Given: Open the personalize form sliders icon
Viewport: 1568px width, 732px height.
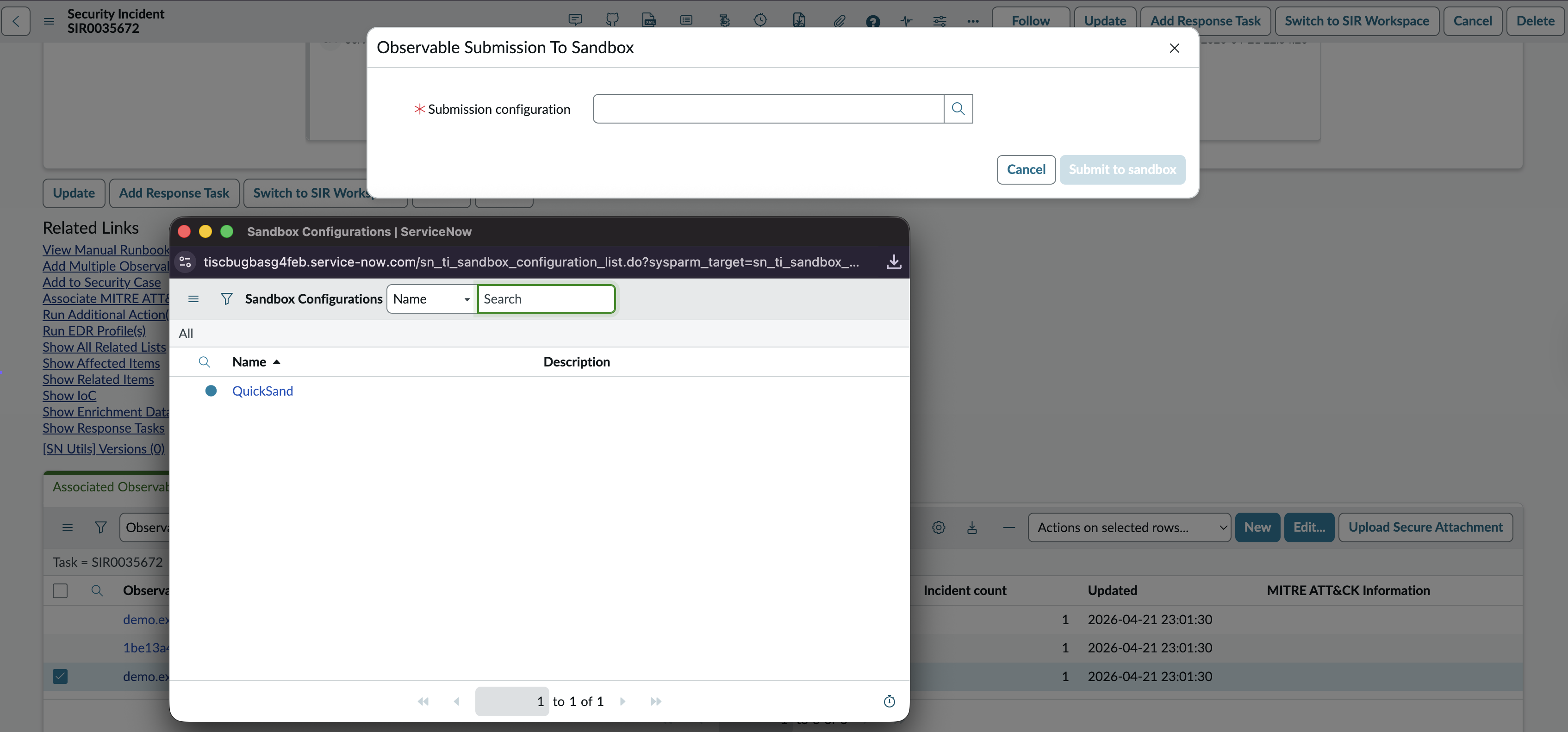Looking at the screenshot, I should click(x=940, y=21).
